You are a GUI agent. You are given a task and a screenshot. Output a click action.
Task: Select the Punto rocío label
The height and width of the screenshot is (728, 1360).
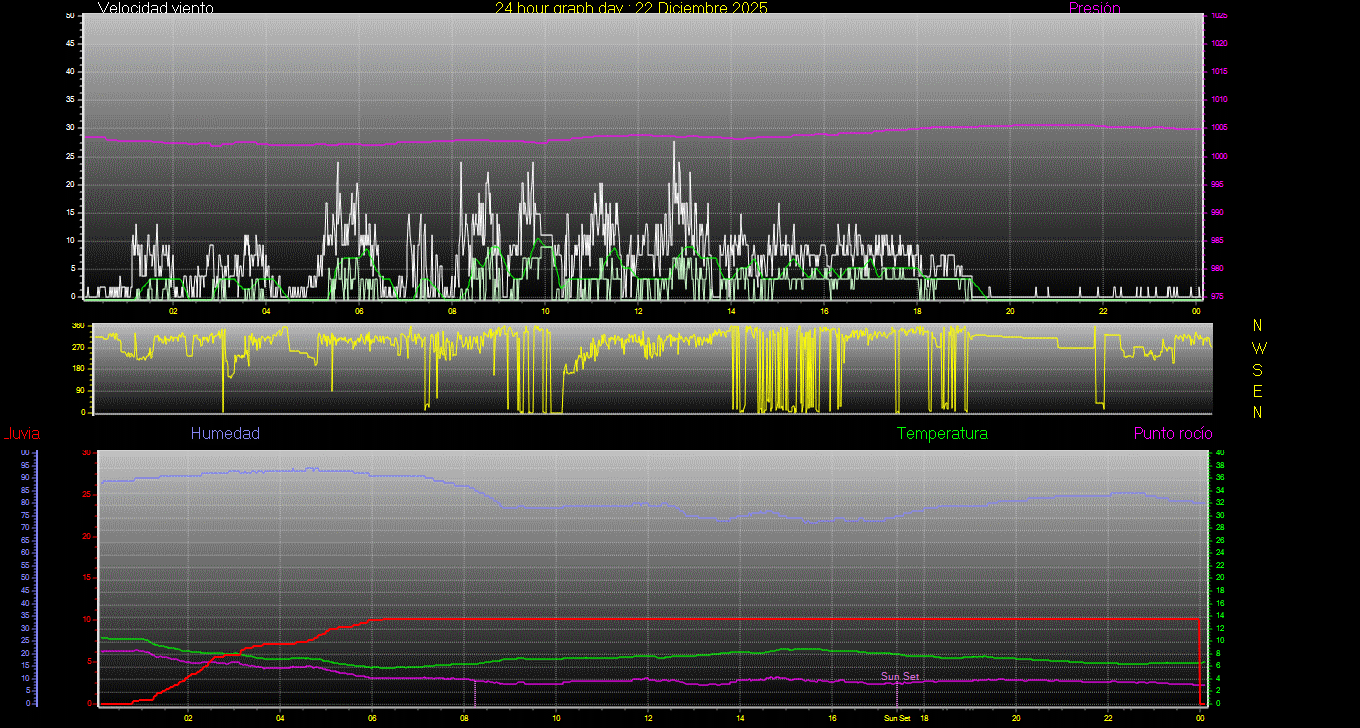coord(1172,433)
